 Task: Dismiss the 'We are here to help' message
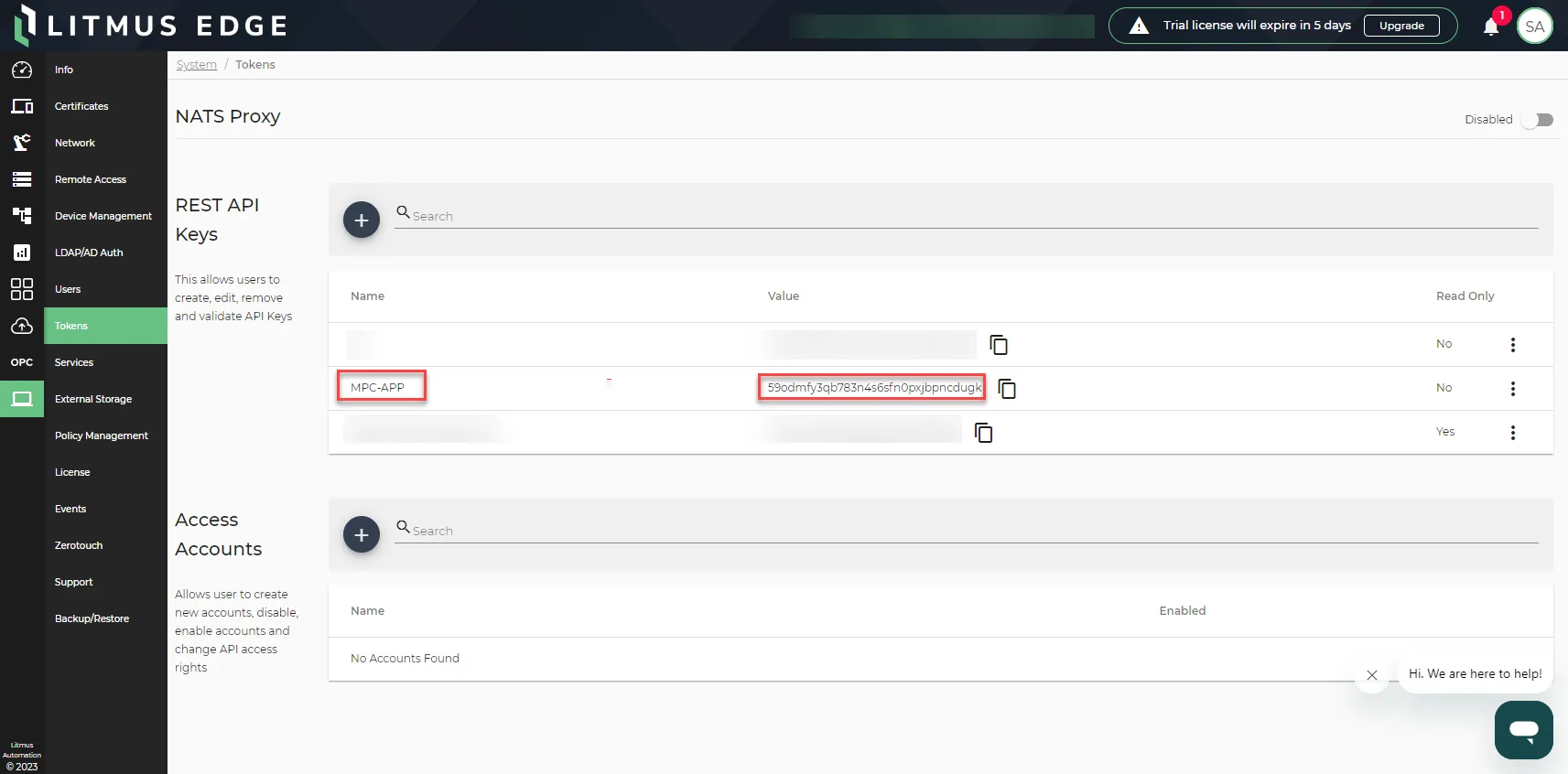tap(1371, 675)
